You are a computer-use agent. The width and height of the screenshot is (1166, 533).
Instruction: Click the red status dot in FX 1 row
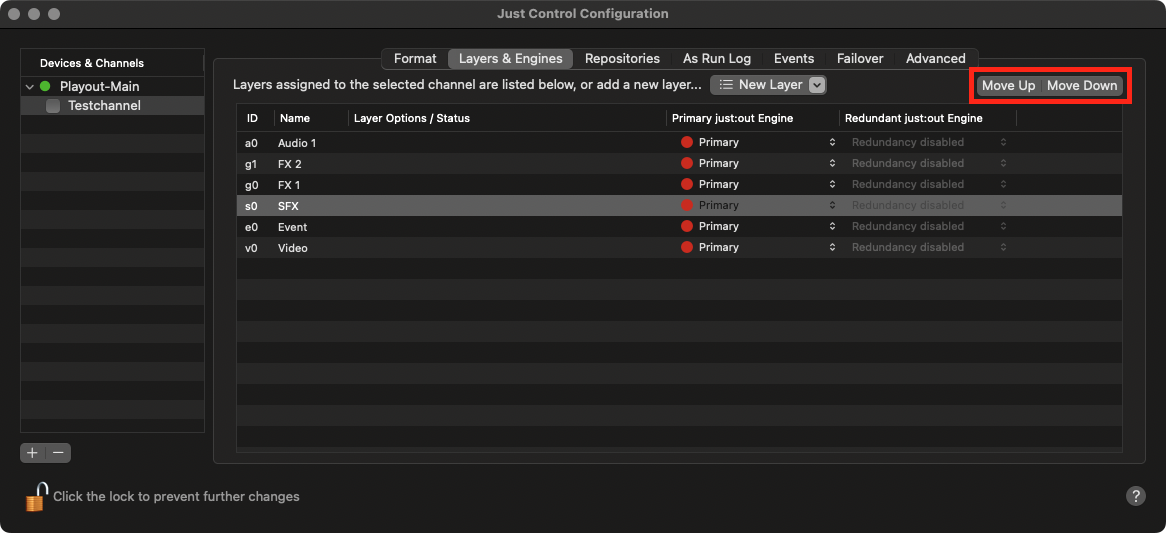point(686,184)
